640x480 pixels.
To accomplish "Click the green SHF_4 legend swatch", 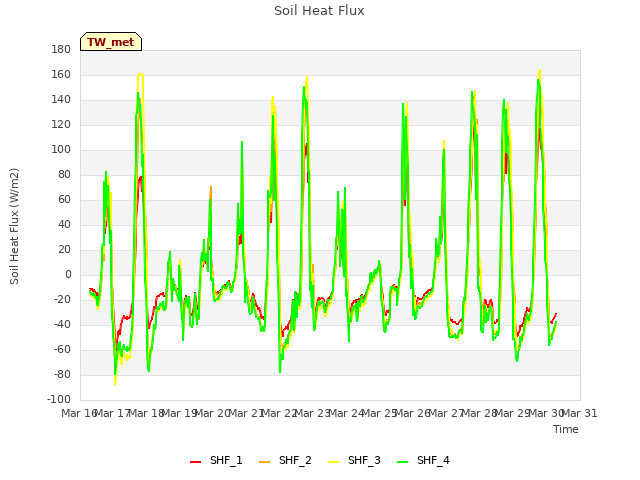I will pos(402,461).
